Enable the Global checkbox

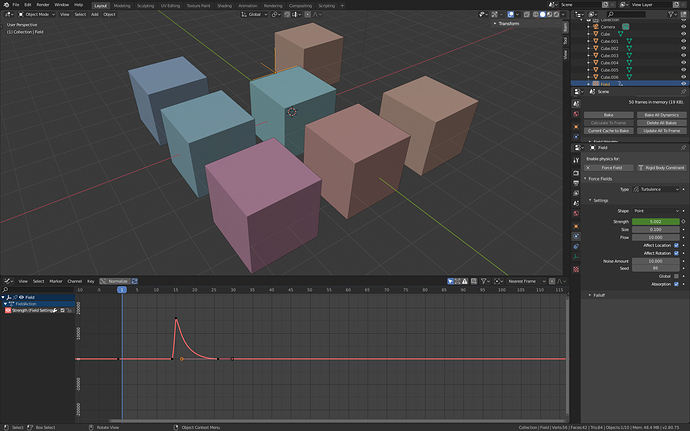coord(676,276)
